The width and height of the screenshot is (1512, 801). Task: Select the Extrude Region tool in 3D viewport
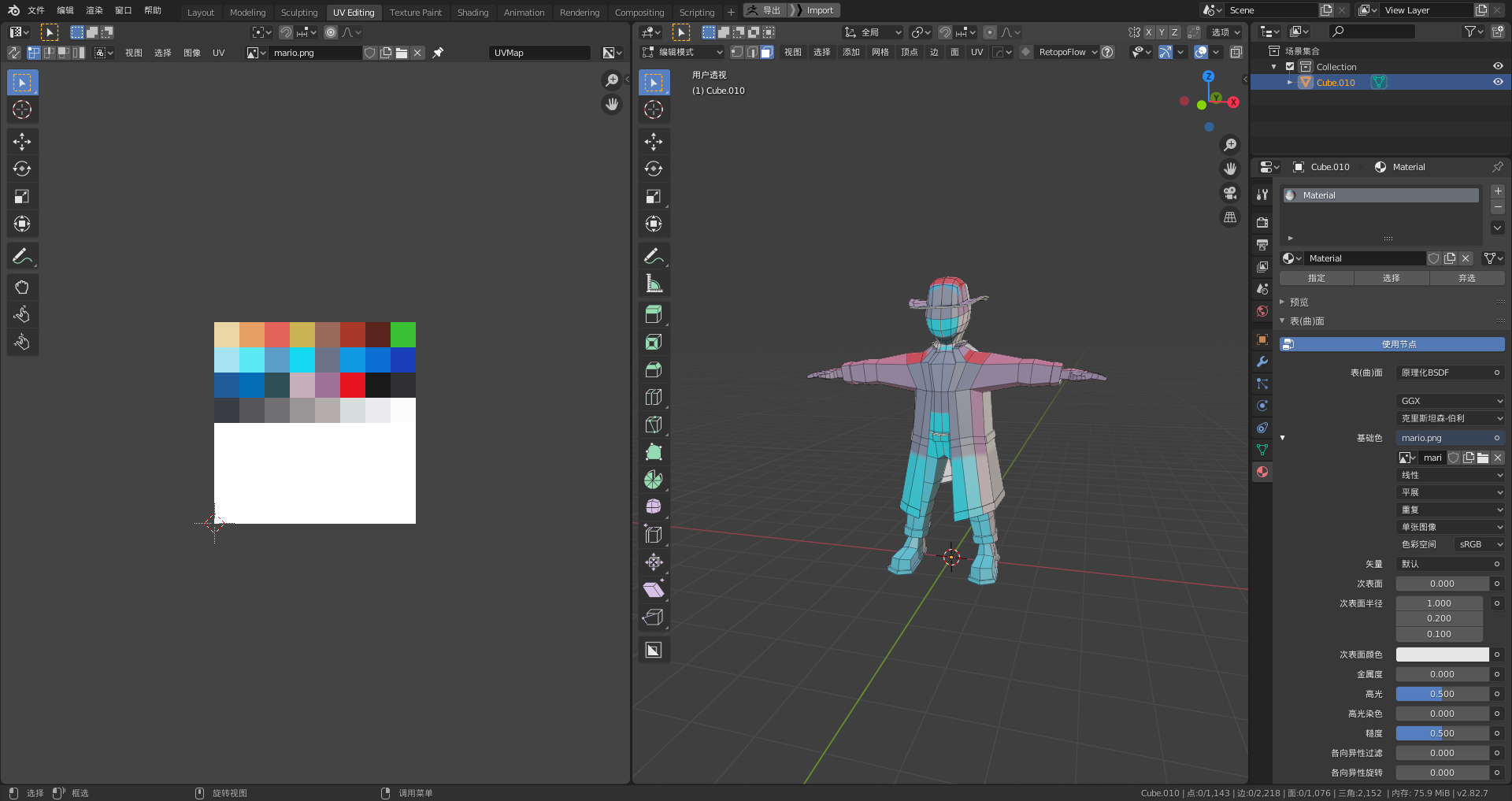point(654,314)
